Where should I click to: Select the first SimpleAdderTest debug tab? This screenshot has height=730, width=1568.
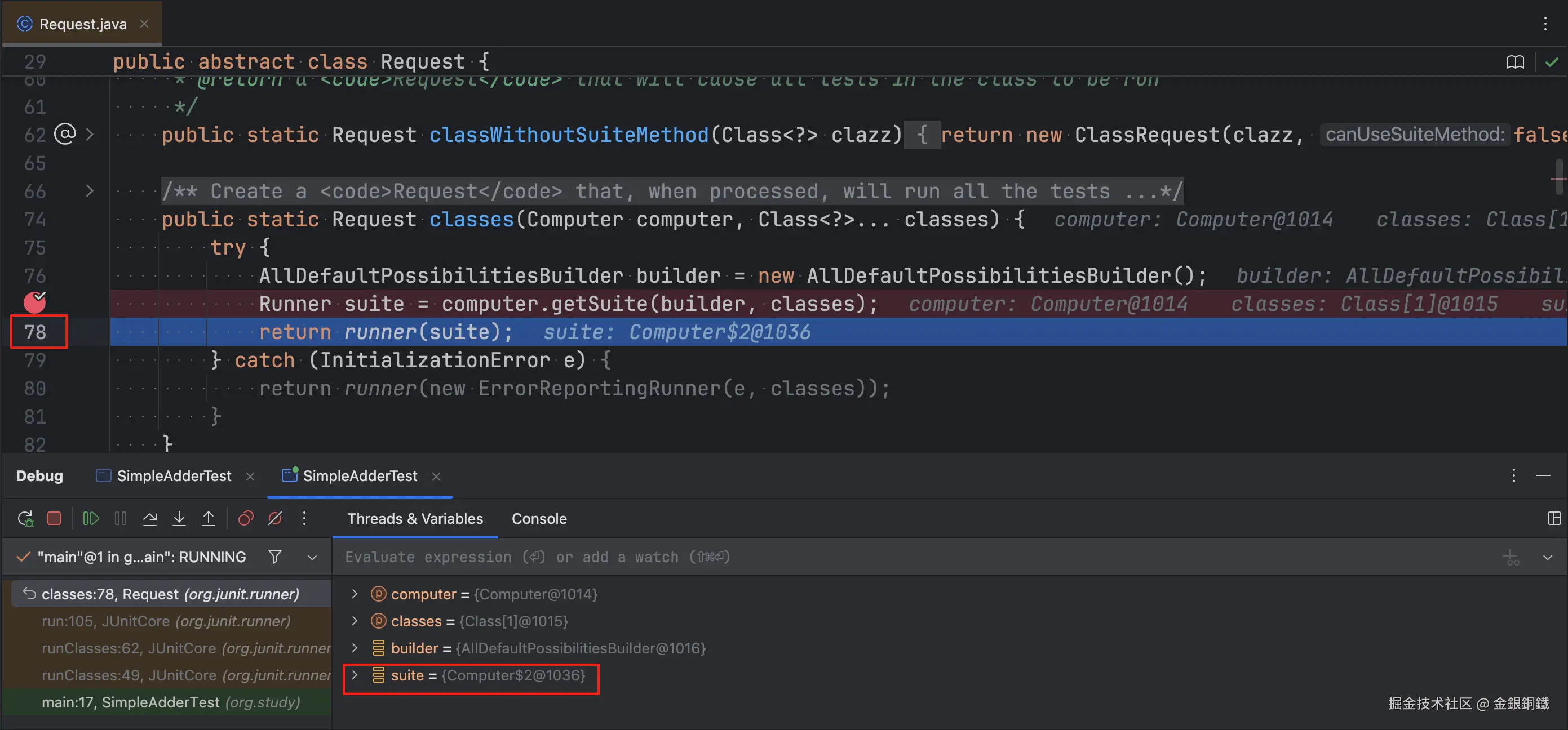pos(174,476)
